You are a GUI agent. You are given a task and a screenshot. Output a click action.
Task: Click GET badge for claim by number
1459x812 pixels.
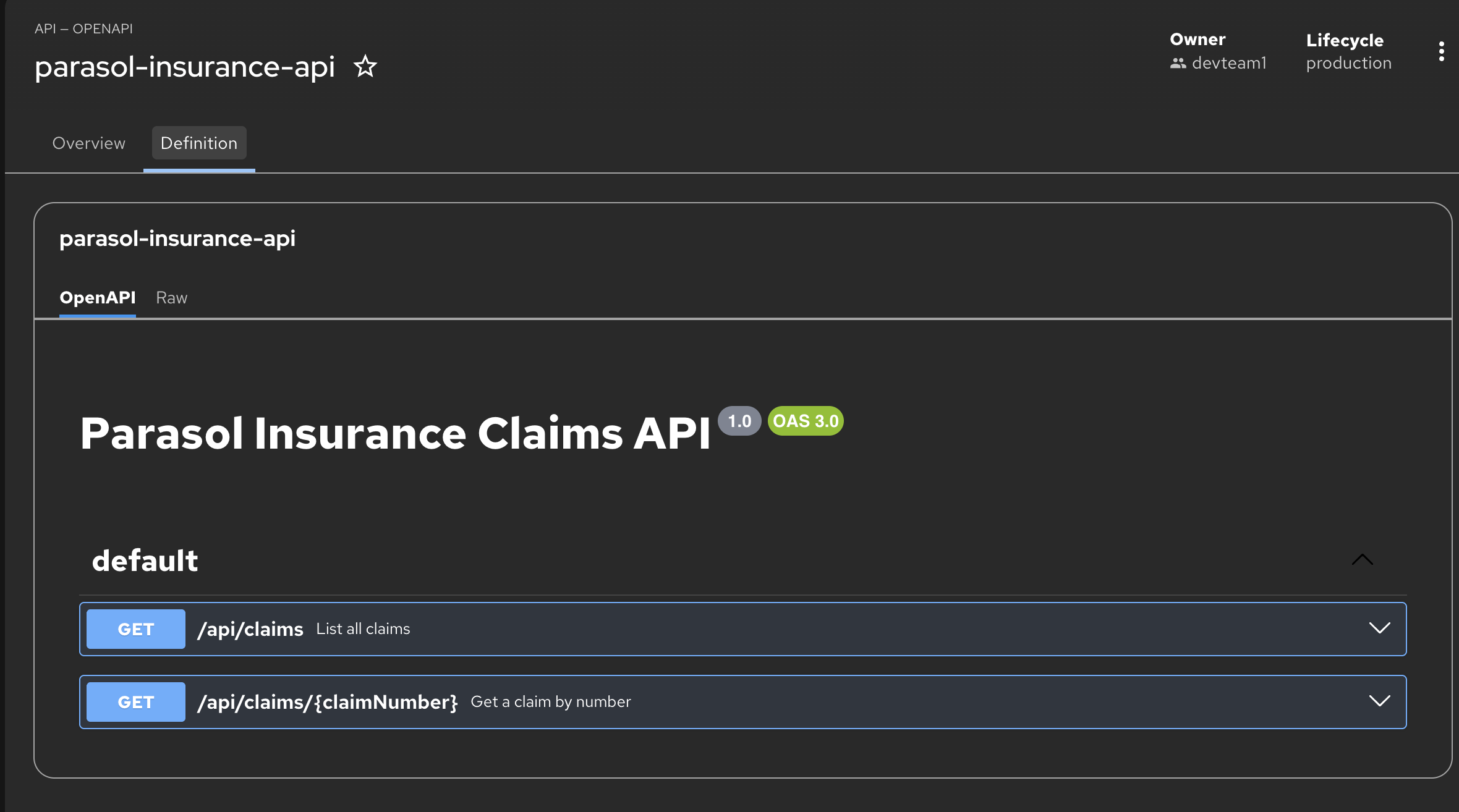[135, 702]
